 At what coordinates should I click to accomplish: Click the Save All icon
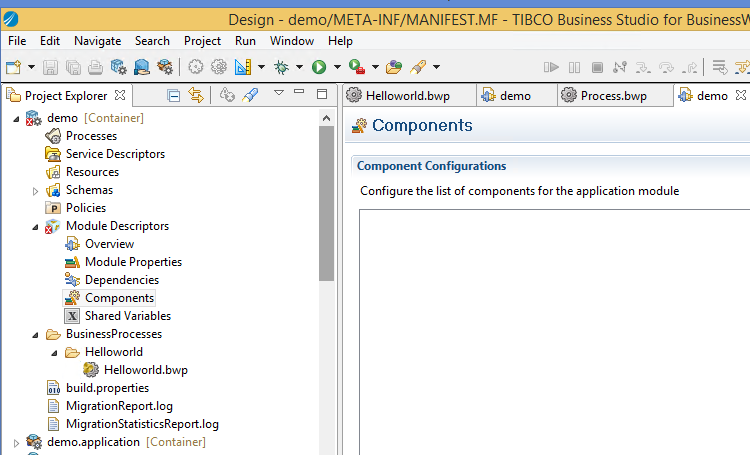pyautogui.click(x=73, y=67)
